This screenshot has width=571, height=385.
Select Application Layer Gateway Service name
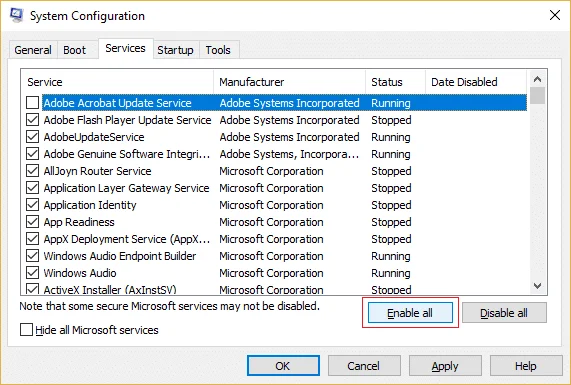pyautogui.click(x=126, y=188)
